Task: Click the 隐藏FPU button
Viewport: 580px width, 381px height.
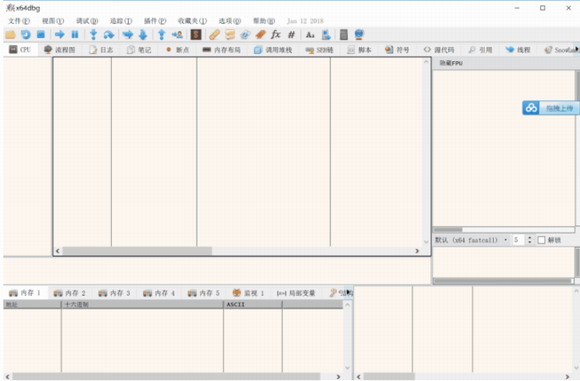Action: [451, 63]
